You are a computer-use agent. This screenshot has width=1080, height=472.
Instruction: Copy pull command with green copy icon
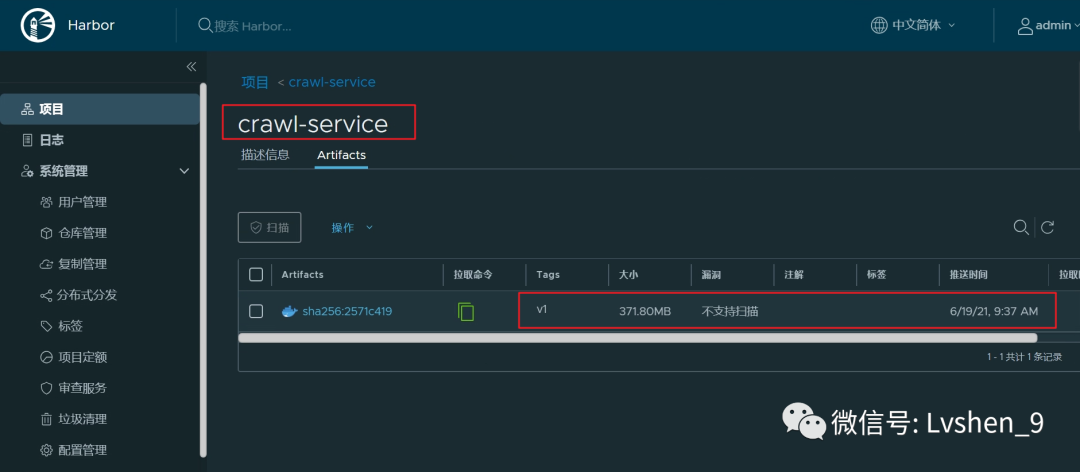coord(466,311)
